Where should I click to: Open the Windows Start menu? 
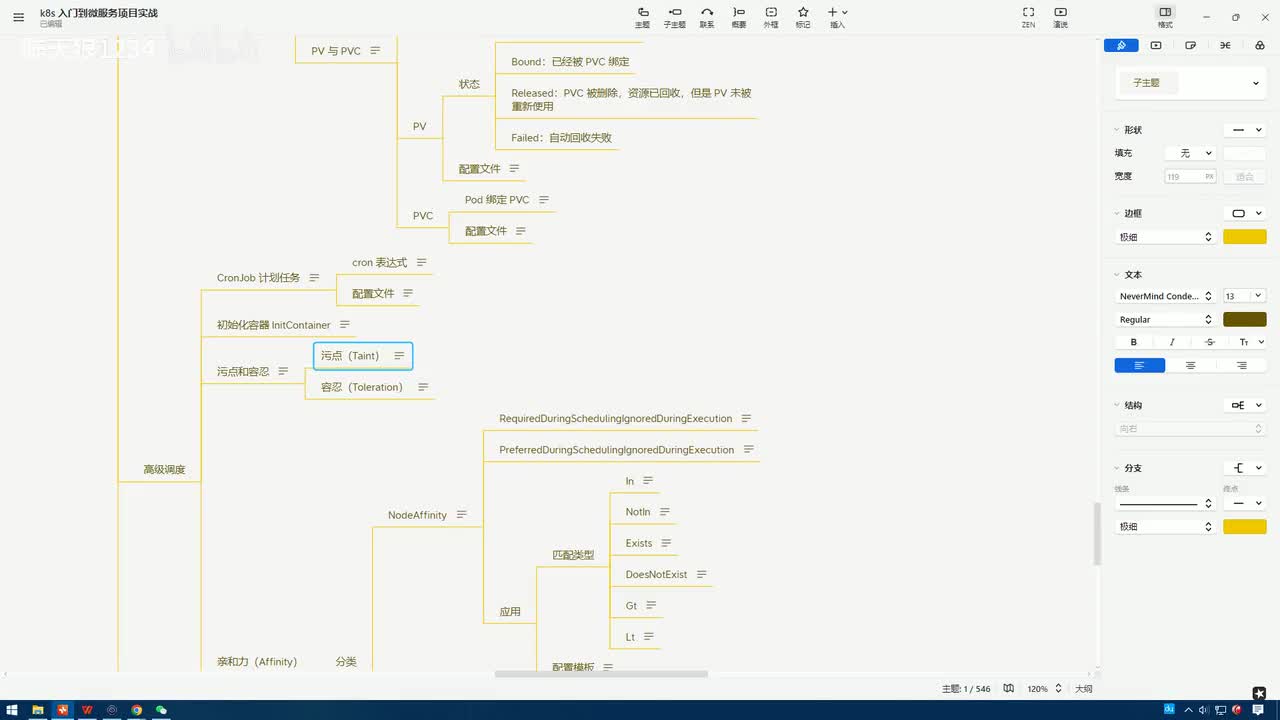pos(12,710)
